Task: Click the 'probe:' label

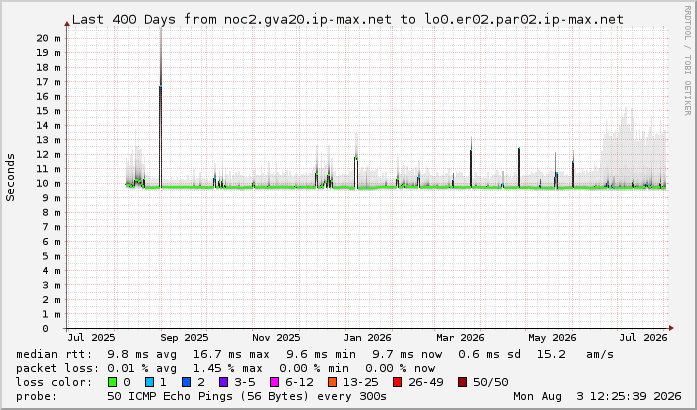Action: coord(36,396)
